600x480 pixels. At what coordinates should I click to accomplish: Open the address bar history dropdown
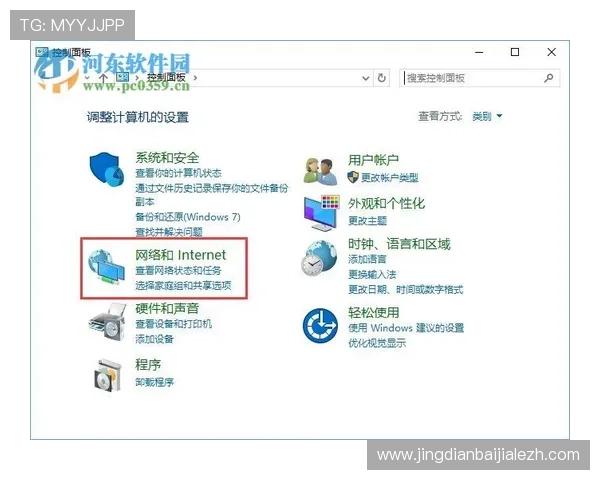pos(365,78)
